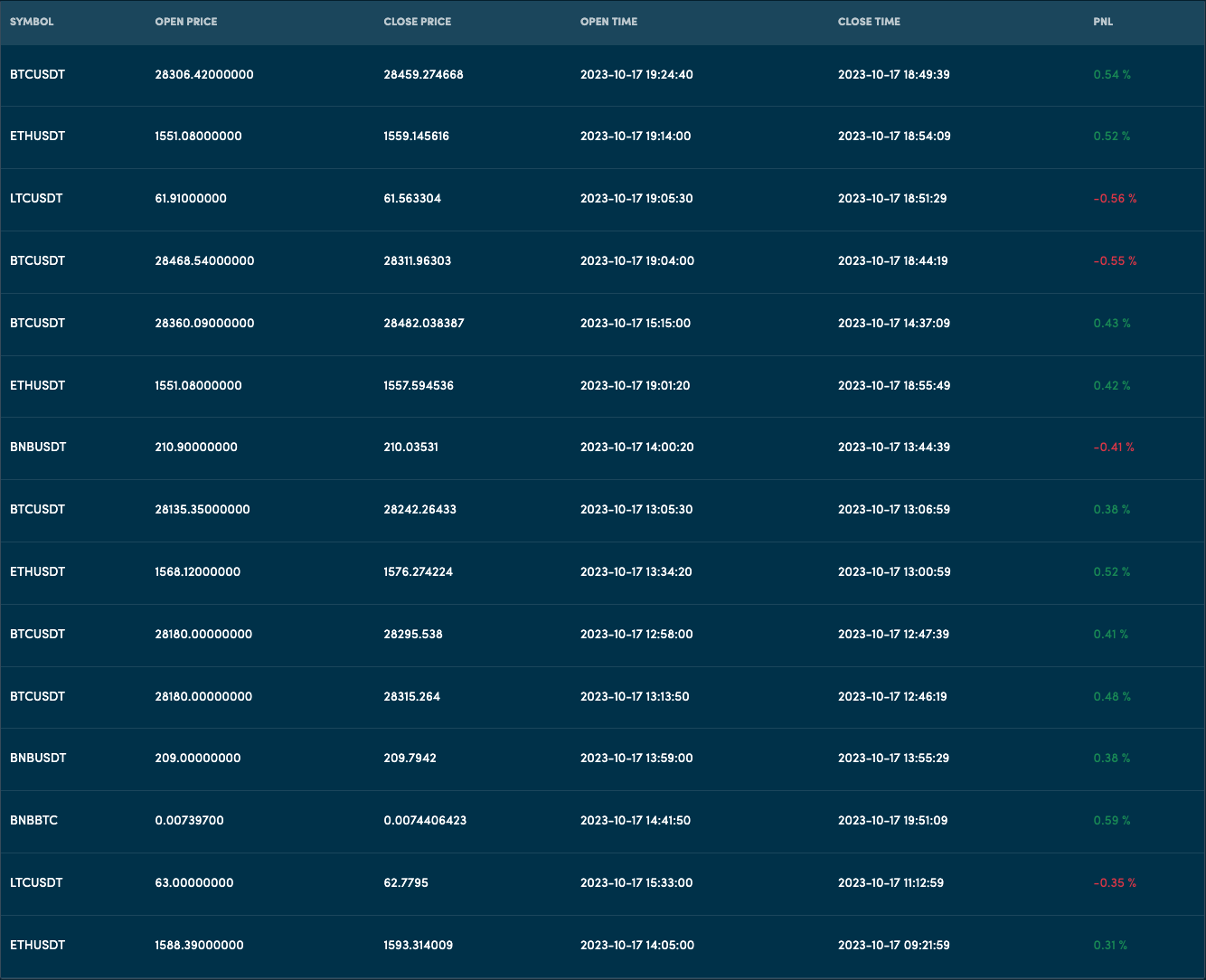
Task: Select the BNBBTC symbol cell
Action: pyautogui.click(x=34, y=821)
